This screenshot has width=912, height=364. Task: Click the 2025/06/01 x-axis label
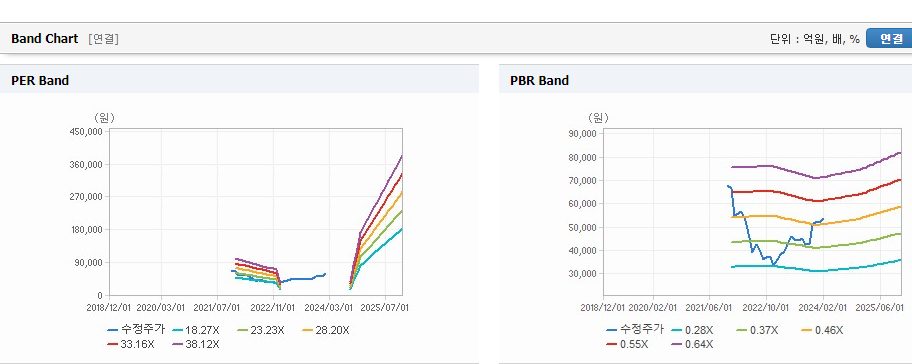tap(879, 307)
